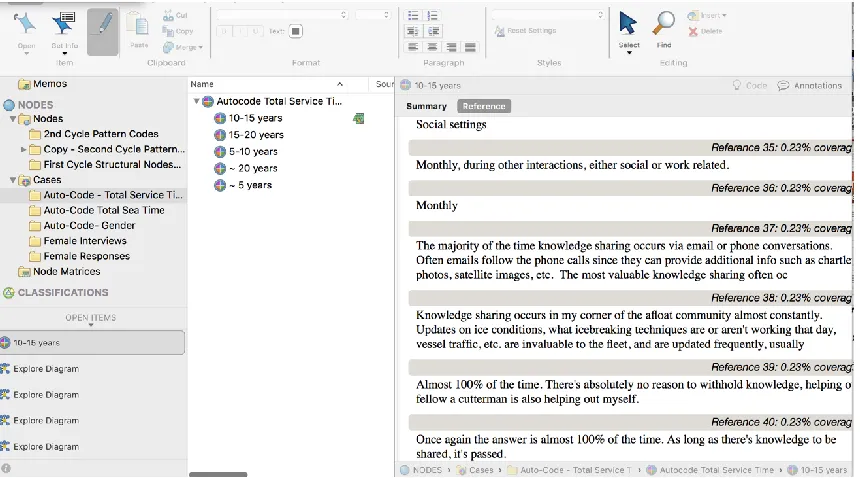Viewport: 860px width, 478px height.
Task: Select open item 10-15 years
Action: pos(92,343)
